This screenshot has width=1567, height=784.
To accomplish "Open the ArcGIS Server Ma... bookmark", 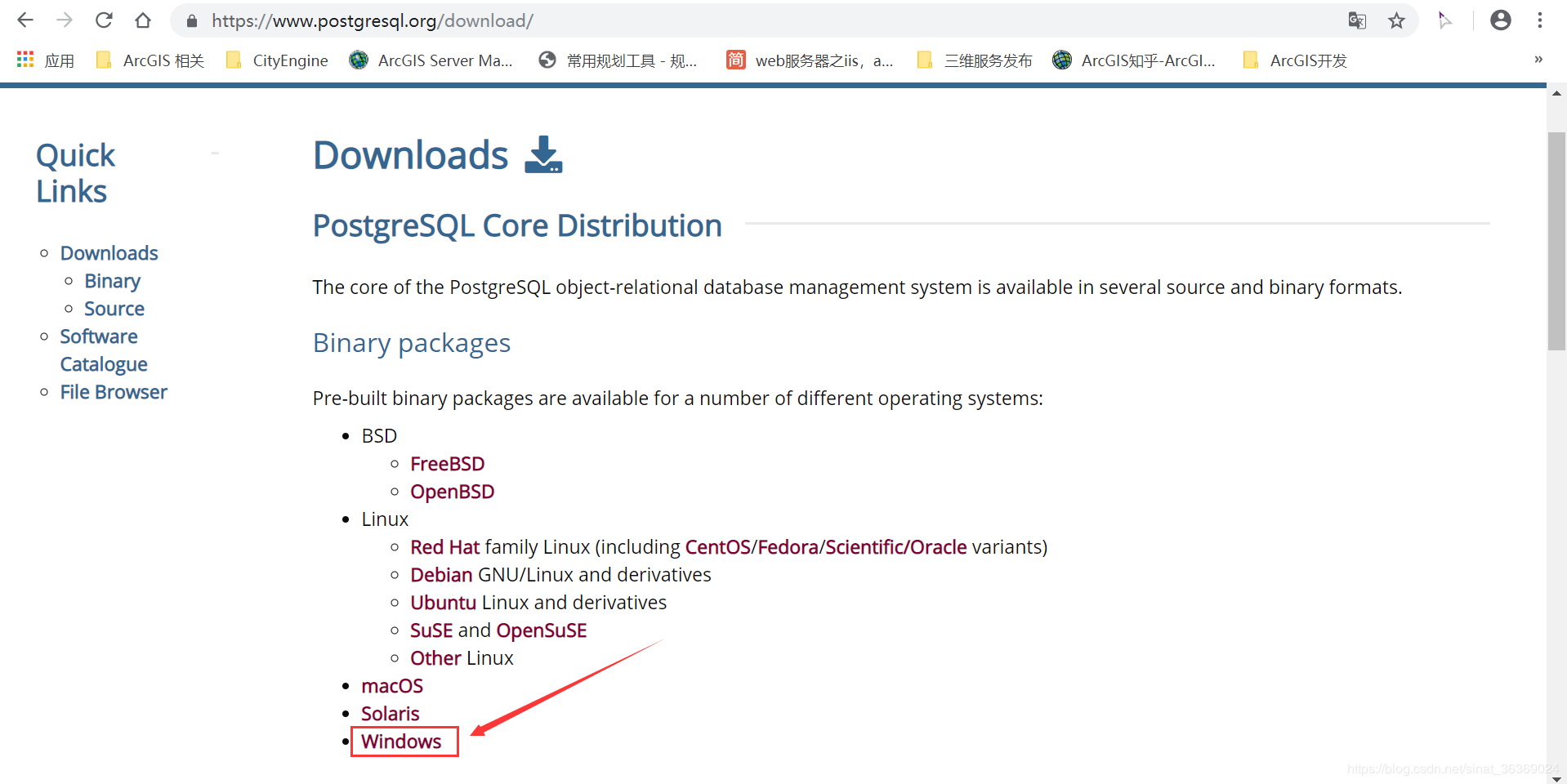I will pyautogui.click(x=431, y=60).
